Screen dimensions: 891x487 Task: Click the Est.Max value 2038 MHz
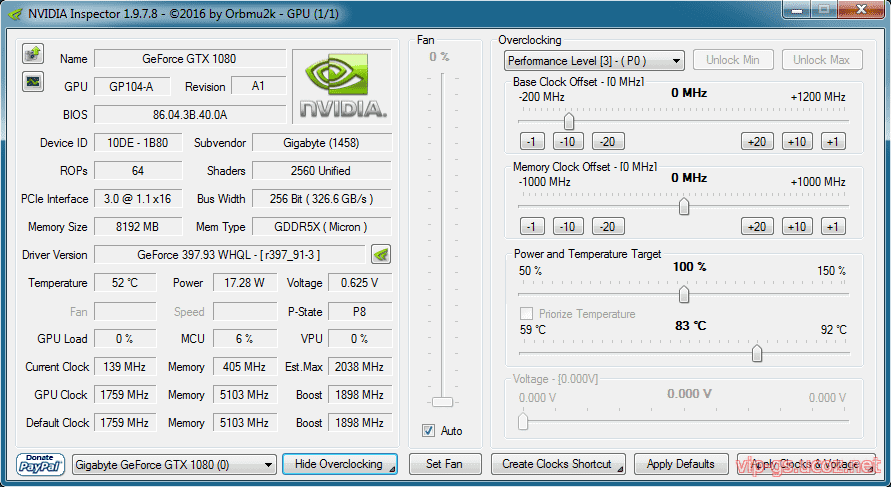pyautogui.click(x=360, y=367)
